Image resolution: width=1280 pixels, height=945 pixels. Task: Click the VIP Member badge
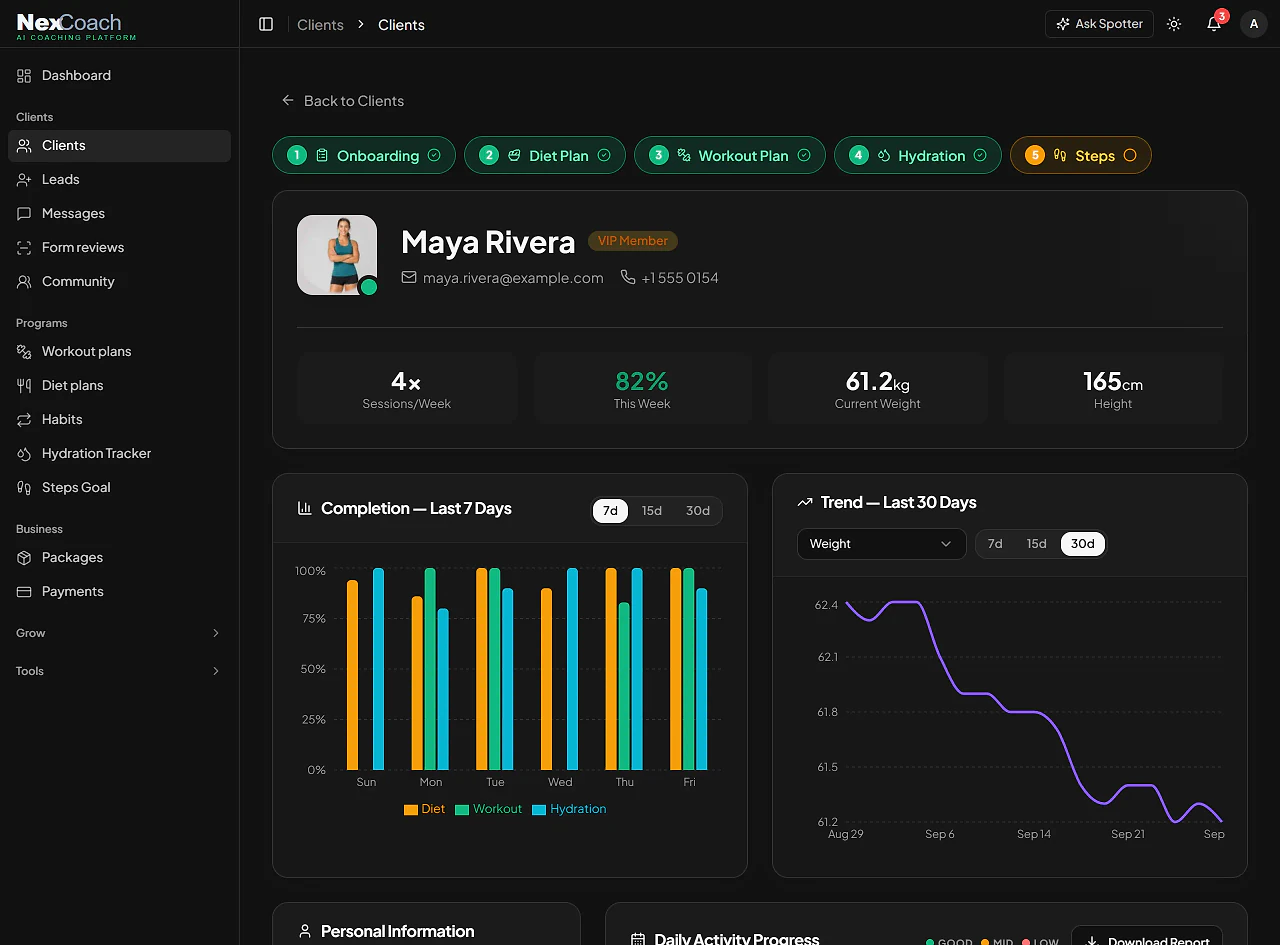tap(633, 241)
